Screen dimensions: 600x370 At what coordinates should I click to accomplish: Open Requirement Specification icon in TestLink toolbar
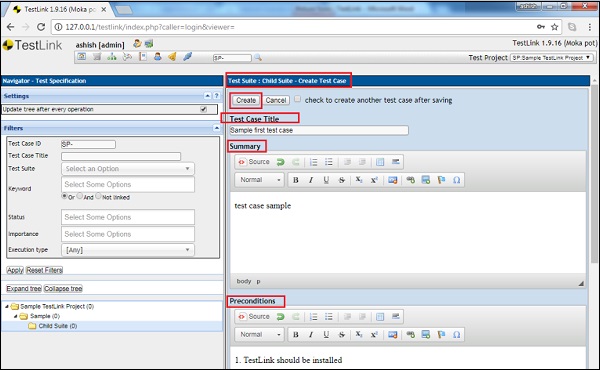coord(97,57)
